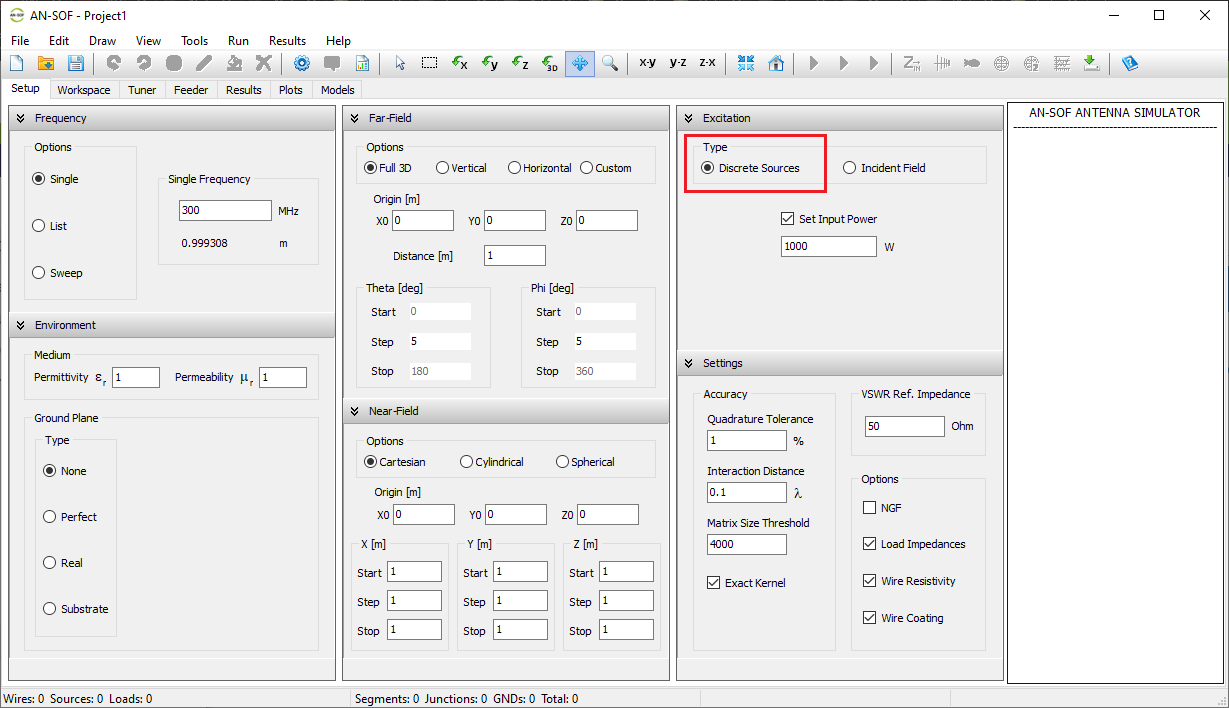This screenshot has width=1229, height=708.
Task: Switch to the Feeder tab
Action: 191,90
